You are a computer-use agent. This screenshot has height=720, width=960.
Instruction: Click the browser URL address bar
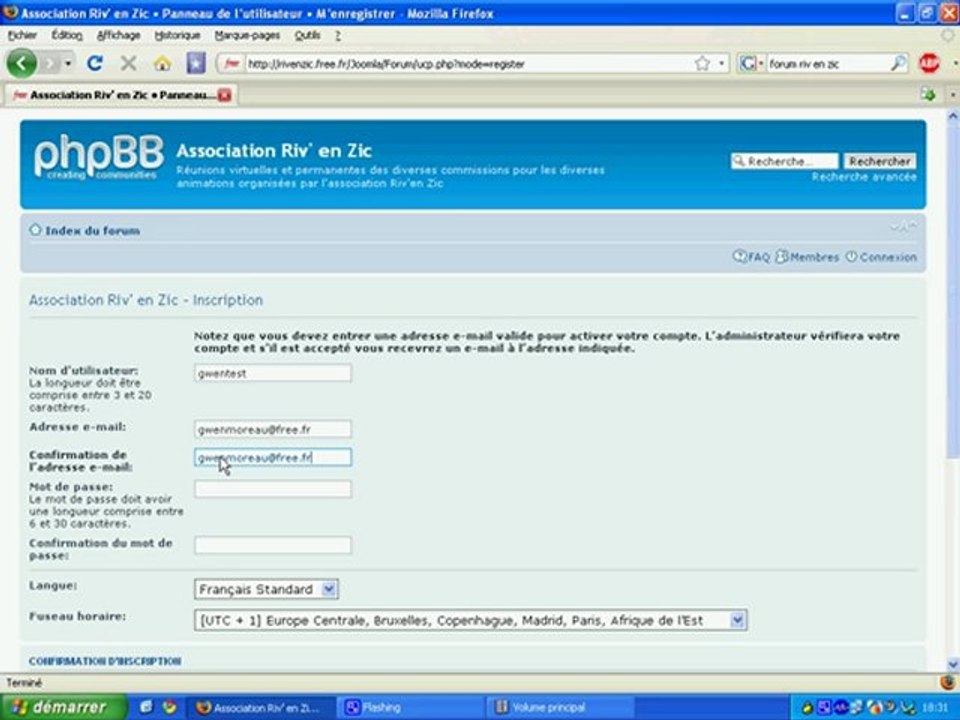468,63
